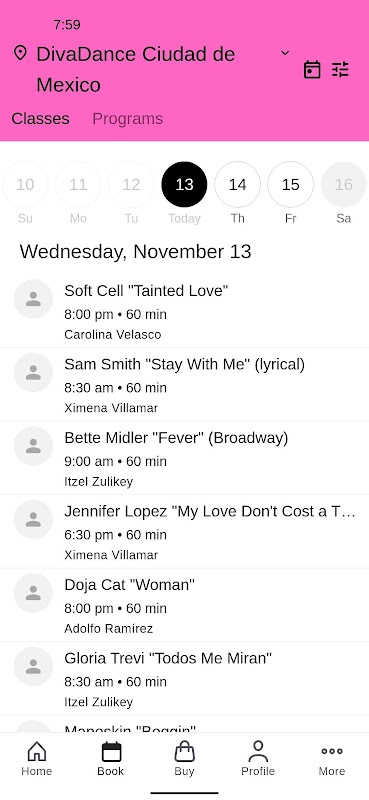Open the filter sliders icon

click(340, 69)
